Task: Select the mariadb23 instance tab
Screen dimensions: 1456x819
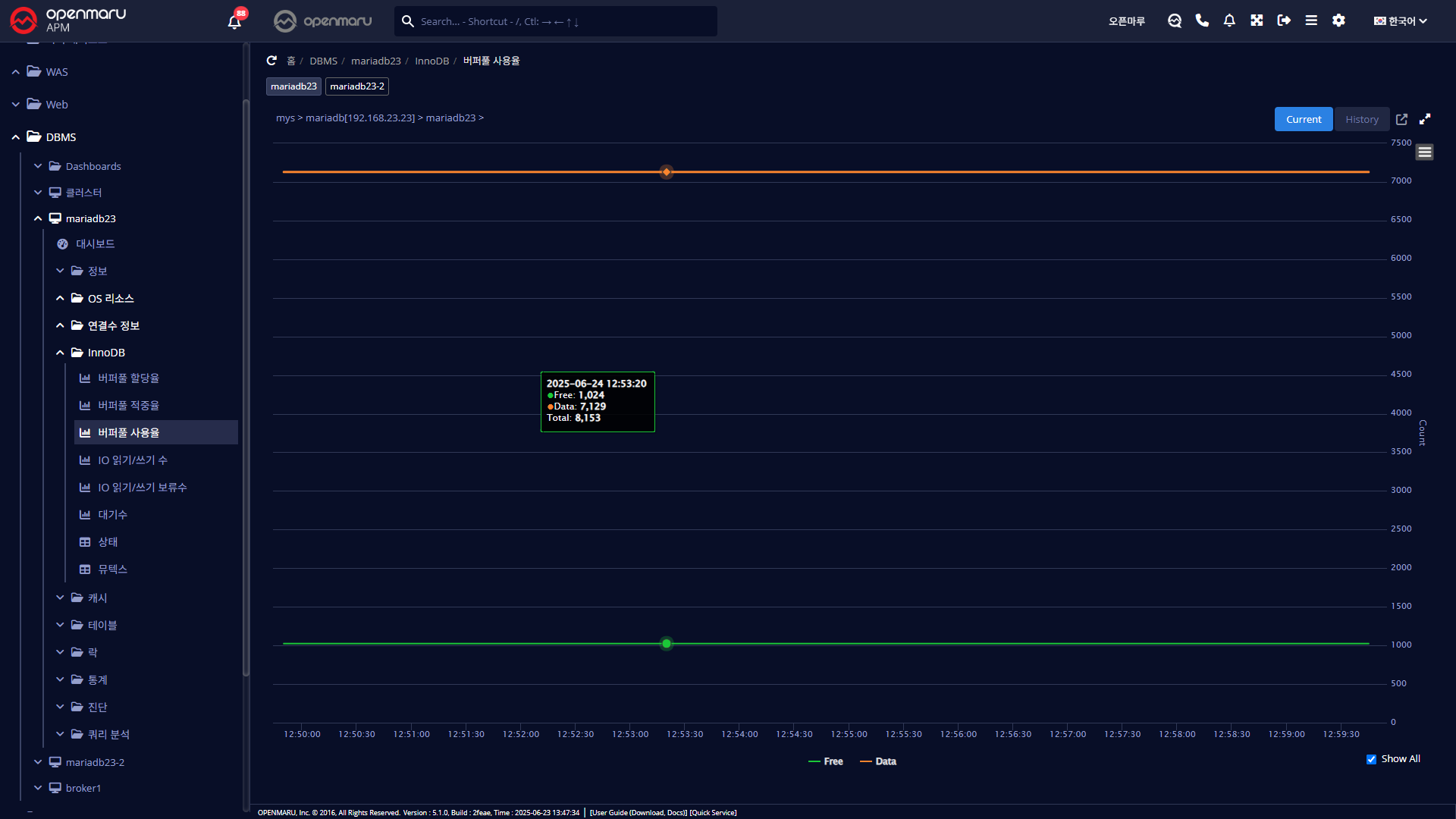Action: [293, 86]
